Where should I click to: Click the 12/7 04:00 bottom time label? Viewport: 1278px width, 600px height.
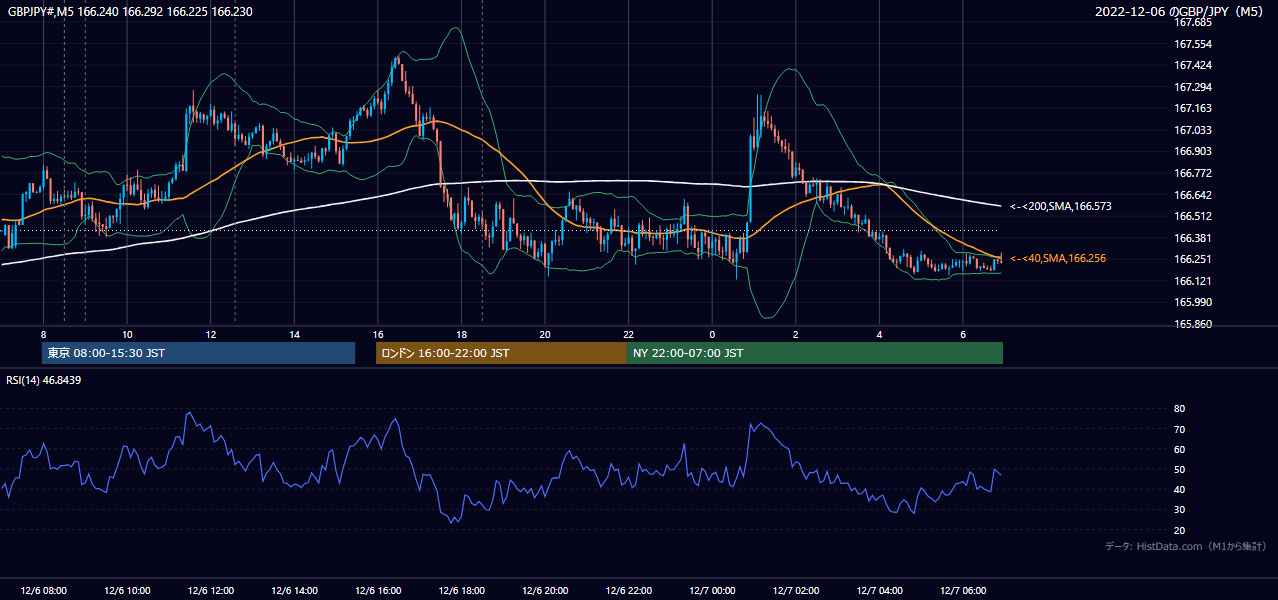pos(879,590)
